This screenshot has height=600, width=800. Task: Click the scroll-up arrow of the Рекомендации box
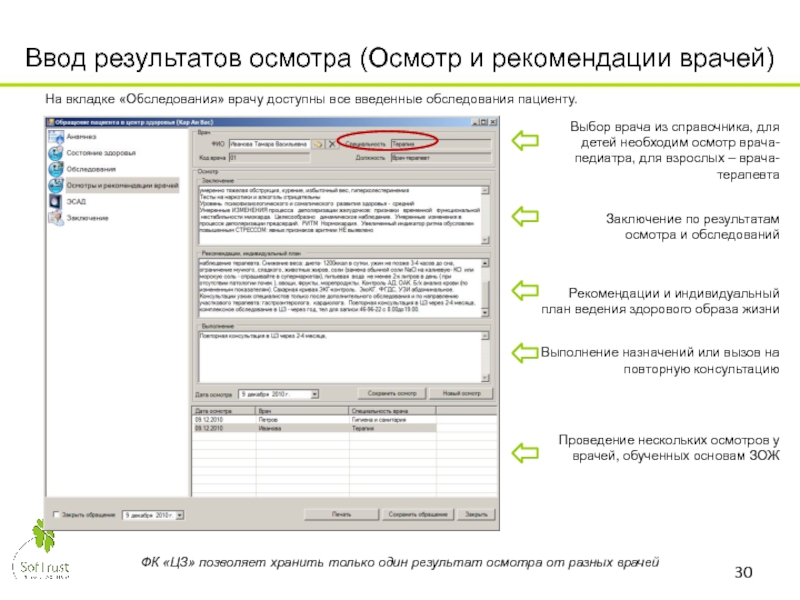coord(485,263)
